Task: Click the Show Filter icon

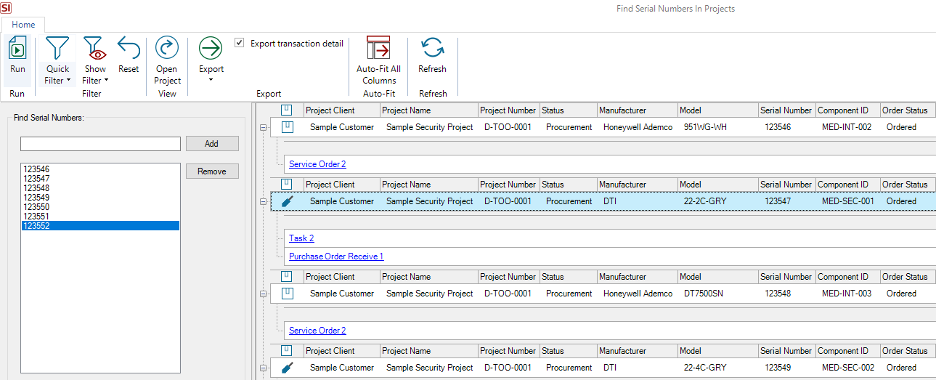Action: point(95,48)
